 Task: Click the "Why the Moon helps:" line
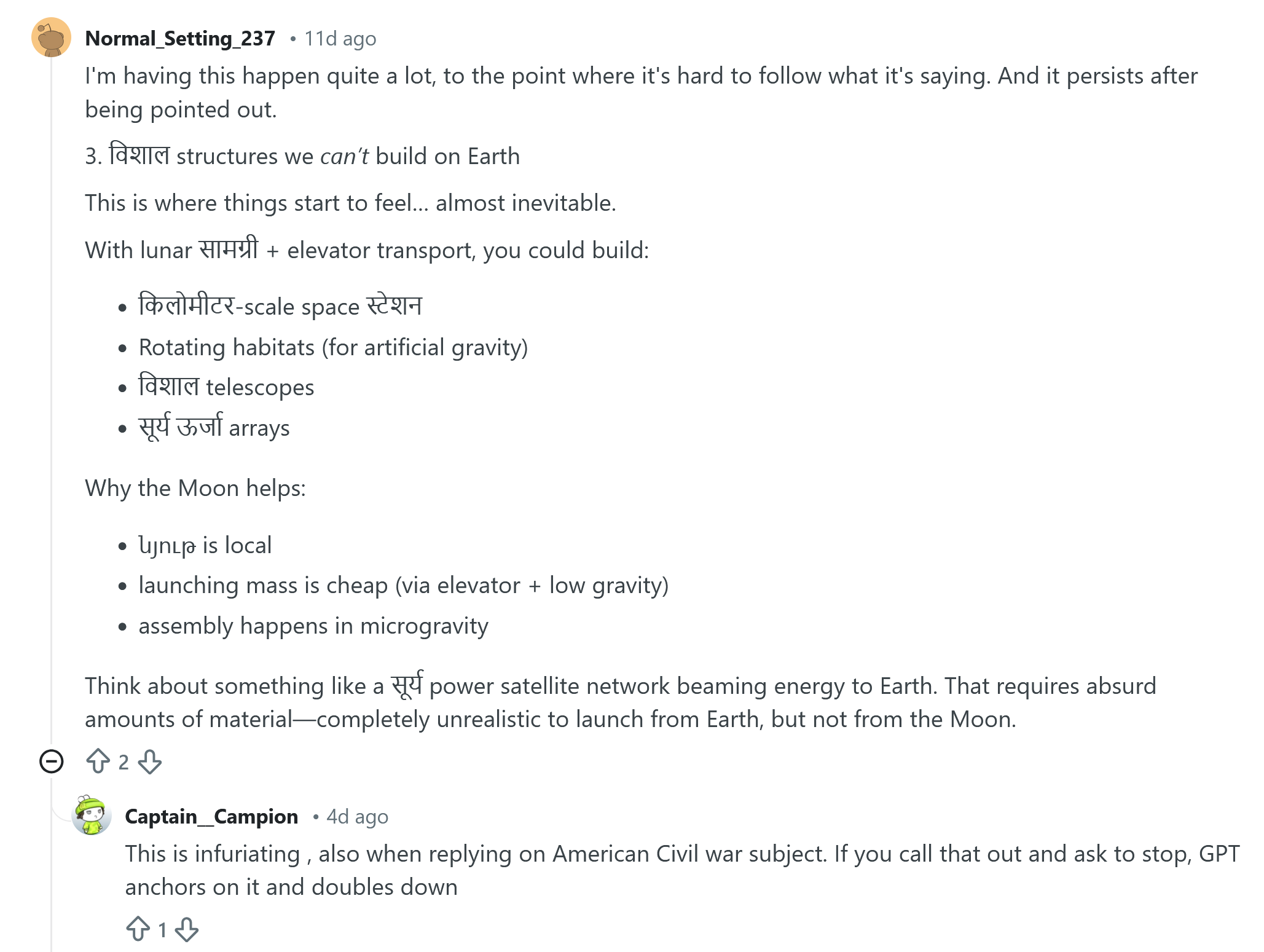click(195, 488)
